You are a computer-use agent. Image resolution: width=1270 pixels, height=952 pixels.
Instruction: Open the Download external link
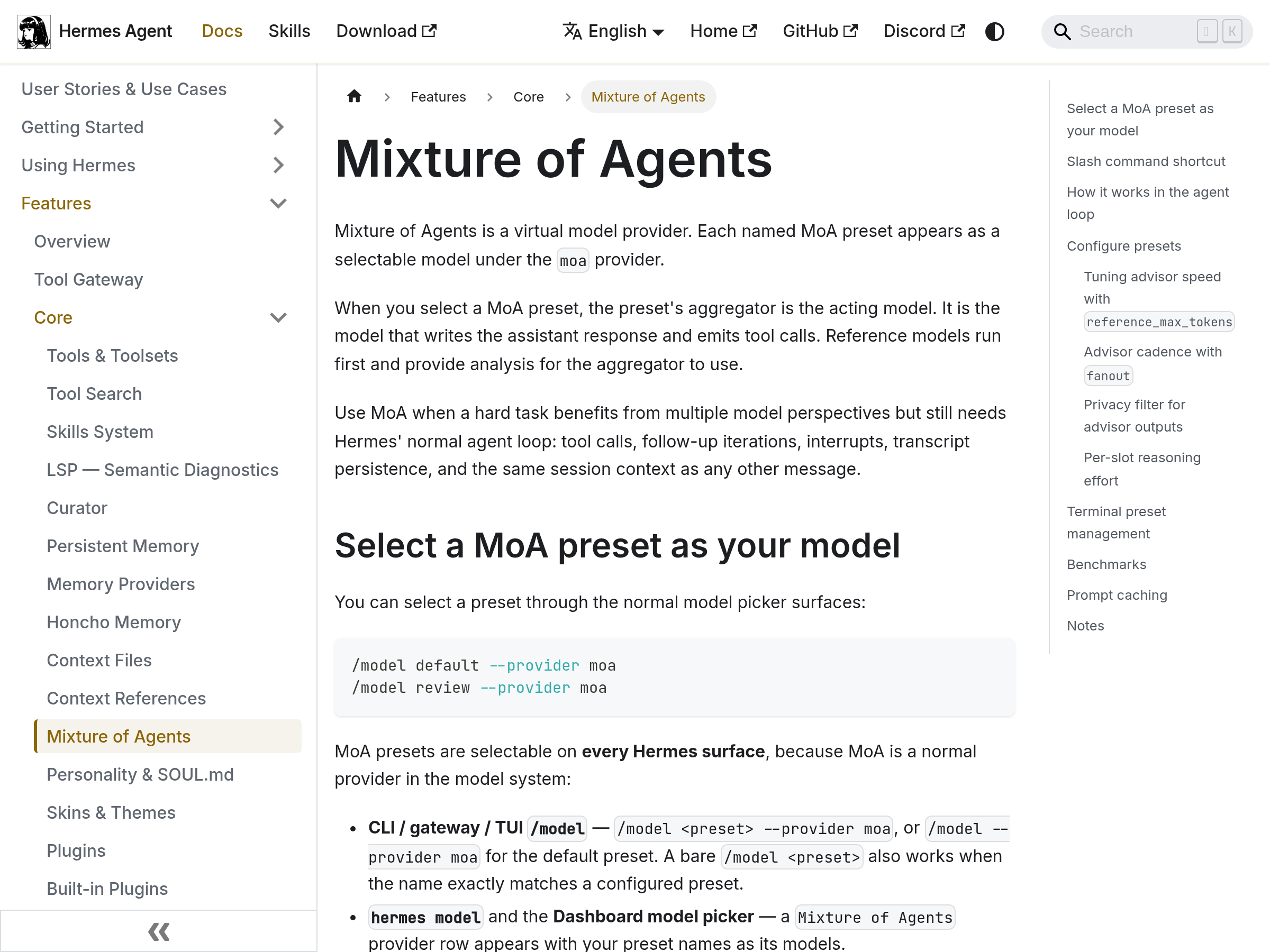386,32
